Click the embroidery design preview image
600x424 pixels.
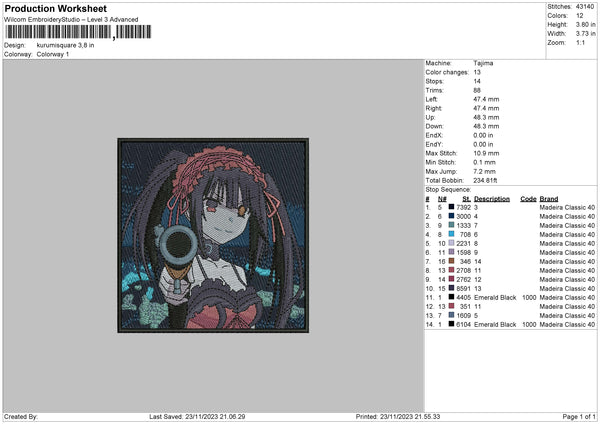tap(213, 235)
